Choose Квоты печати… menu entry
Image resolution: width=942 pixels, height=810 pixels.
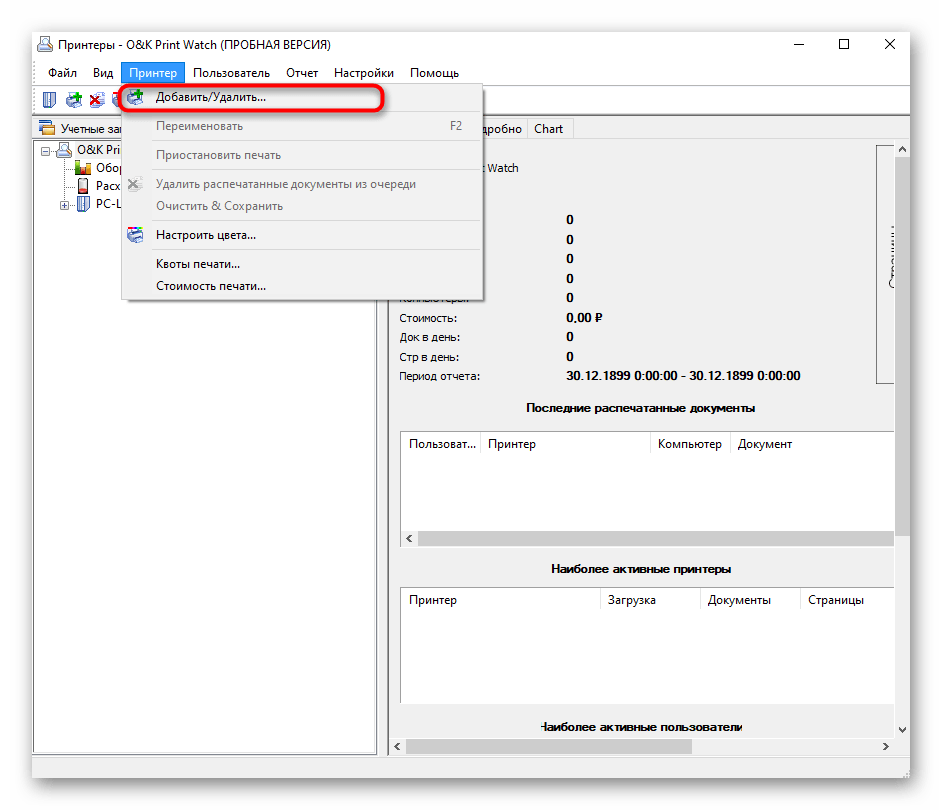coord(302,264)
